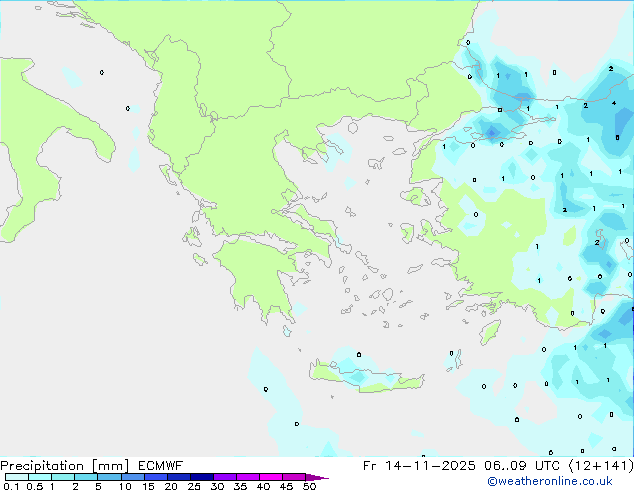The height and width of the screenshot is (490, 634).
Task: Click the 5–10 mm legend color swatch
Action: [x=109, y=477]
